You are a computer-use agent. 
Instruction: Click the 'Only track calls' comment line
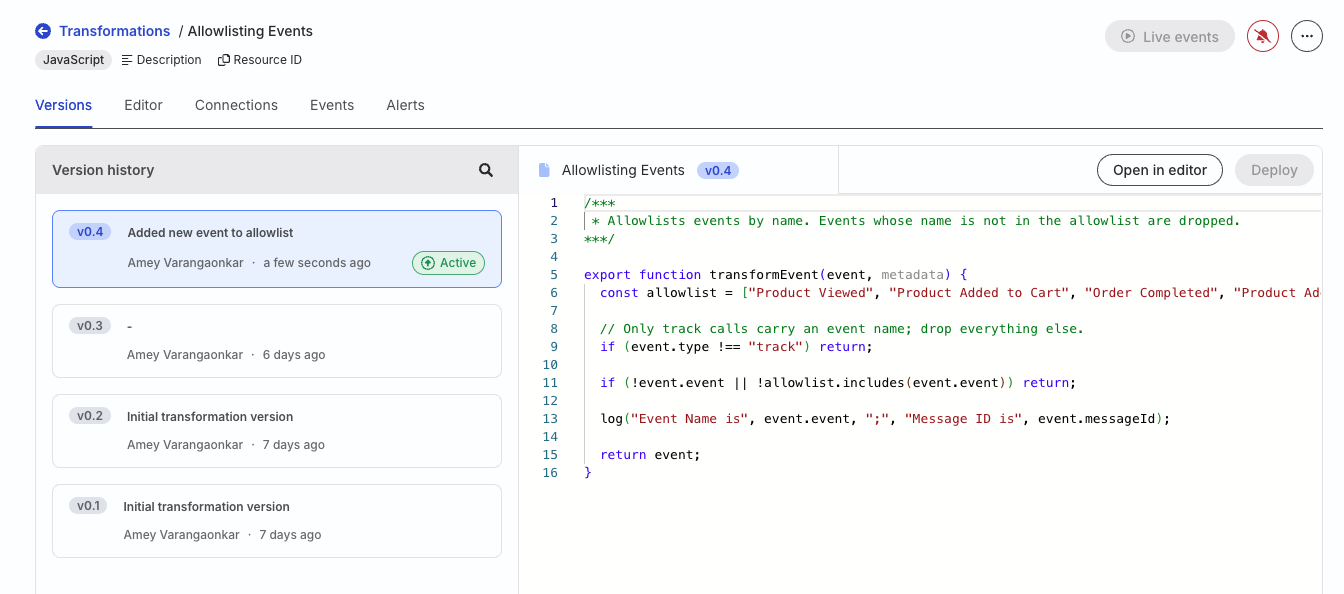click(x=842, y=328)
